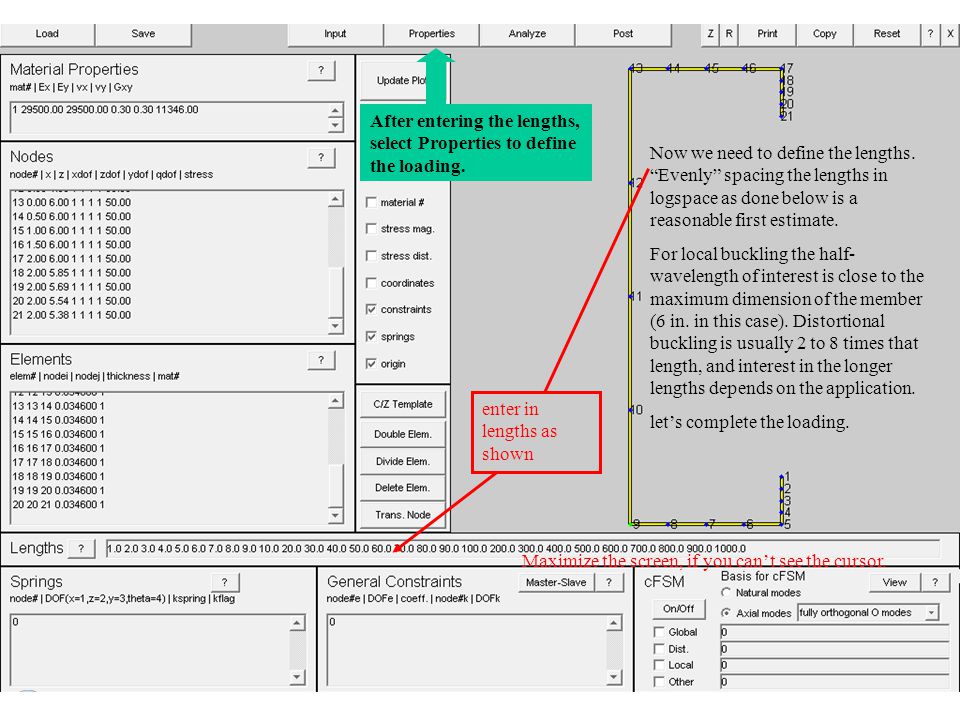Open cFSM help (?) button
The height and width of the screenshot is (720, 960).
(935, 582)
